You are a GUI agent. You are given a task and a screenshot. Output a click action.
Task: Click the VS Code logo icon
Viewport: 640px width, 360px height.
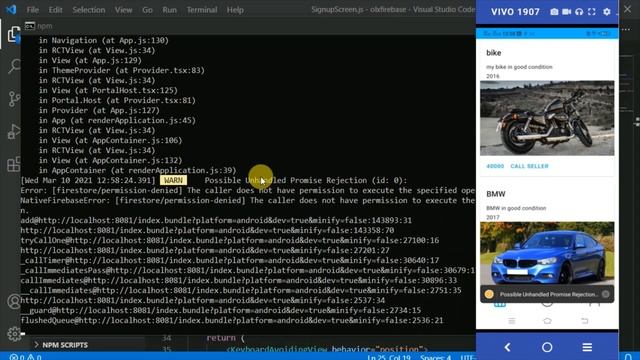11,9
